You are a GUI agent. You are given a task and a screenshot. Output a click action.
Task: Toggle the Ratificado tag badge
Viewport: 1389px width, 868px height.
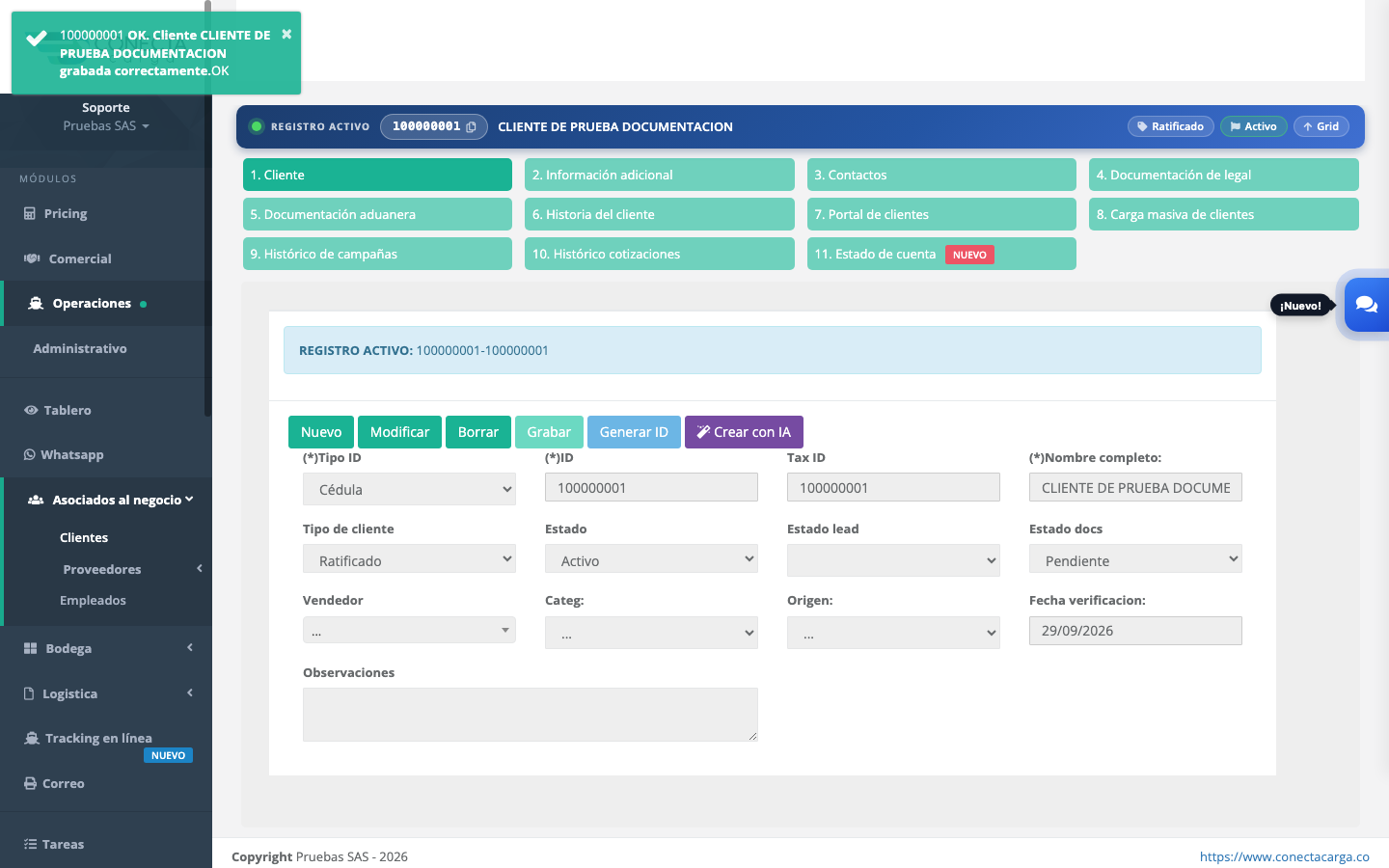[1170, 126]
